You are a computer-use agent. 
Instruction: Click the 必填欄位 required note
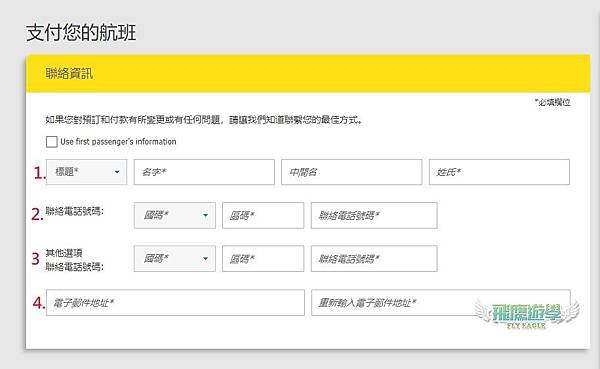553,102
